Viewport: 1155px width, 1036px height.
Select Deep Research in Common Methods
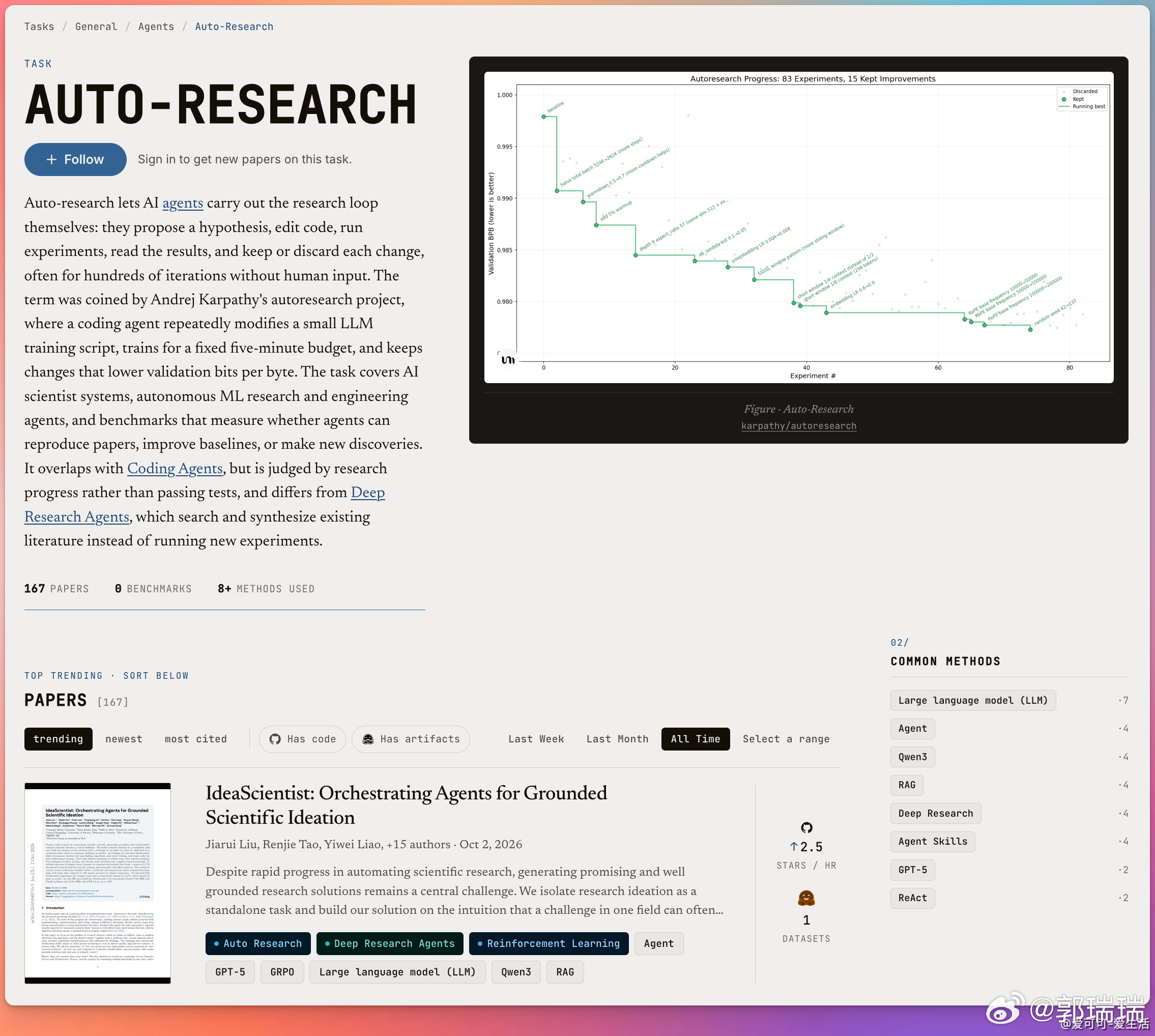tap(935, 813)
